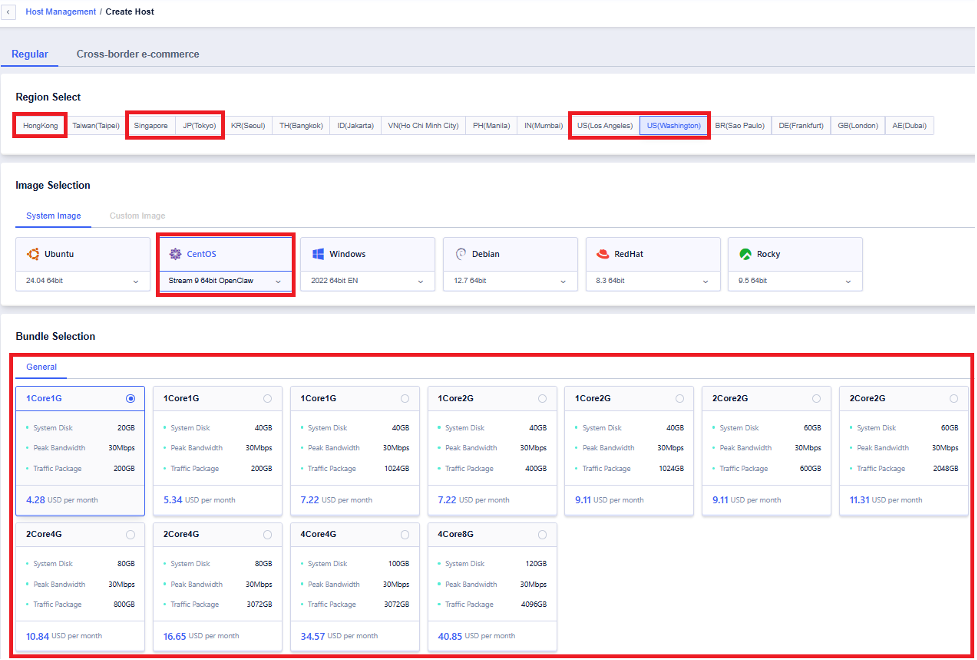The height and width of the screenshot is (660, 977).
Task: Click the Windows logo icon
Action: tap(318, 254)
